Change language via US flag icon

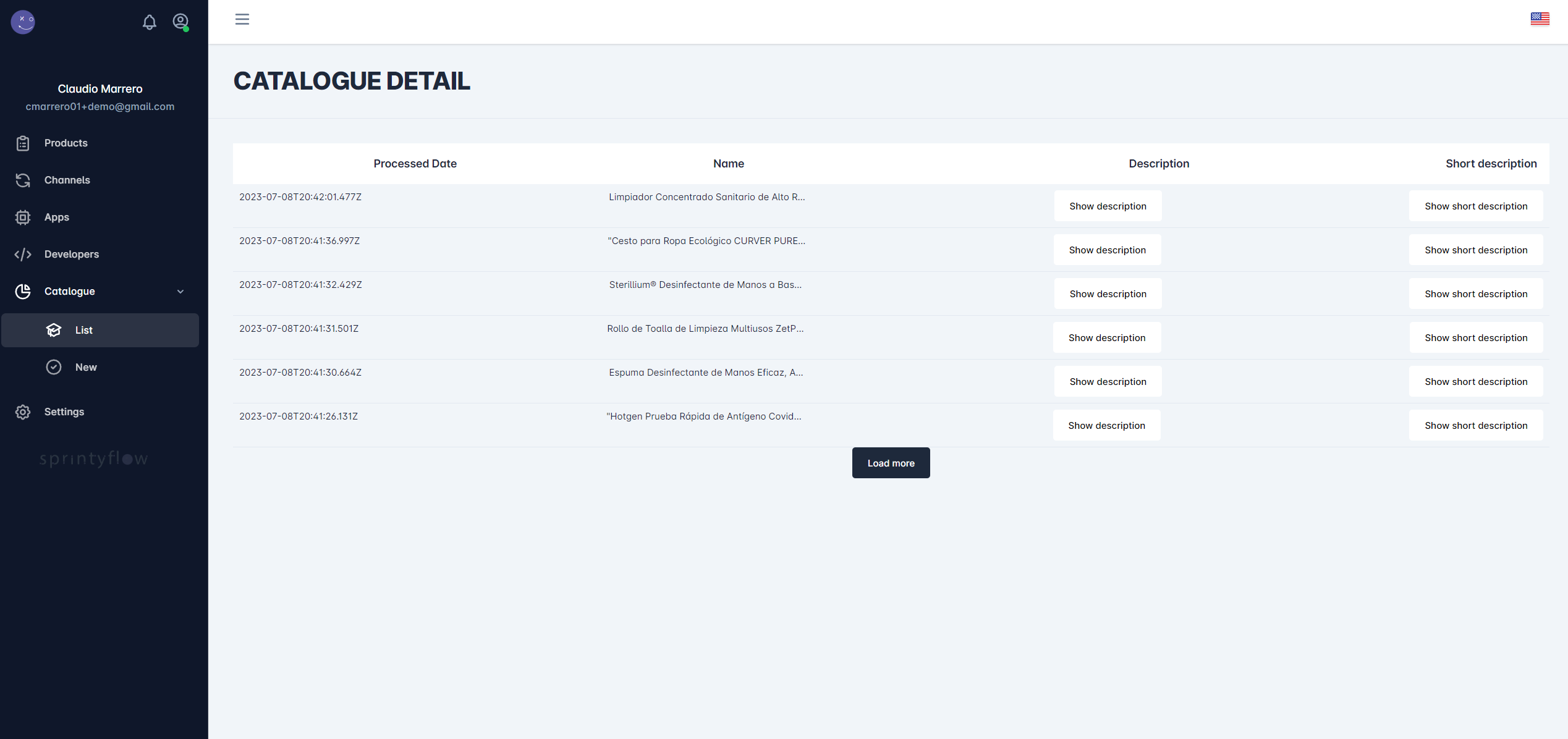click(x=1540, y=19)
